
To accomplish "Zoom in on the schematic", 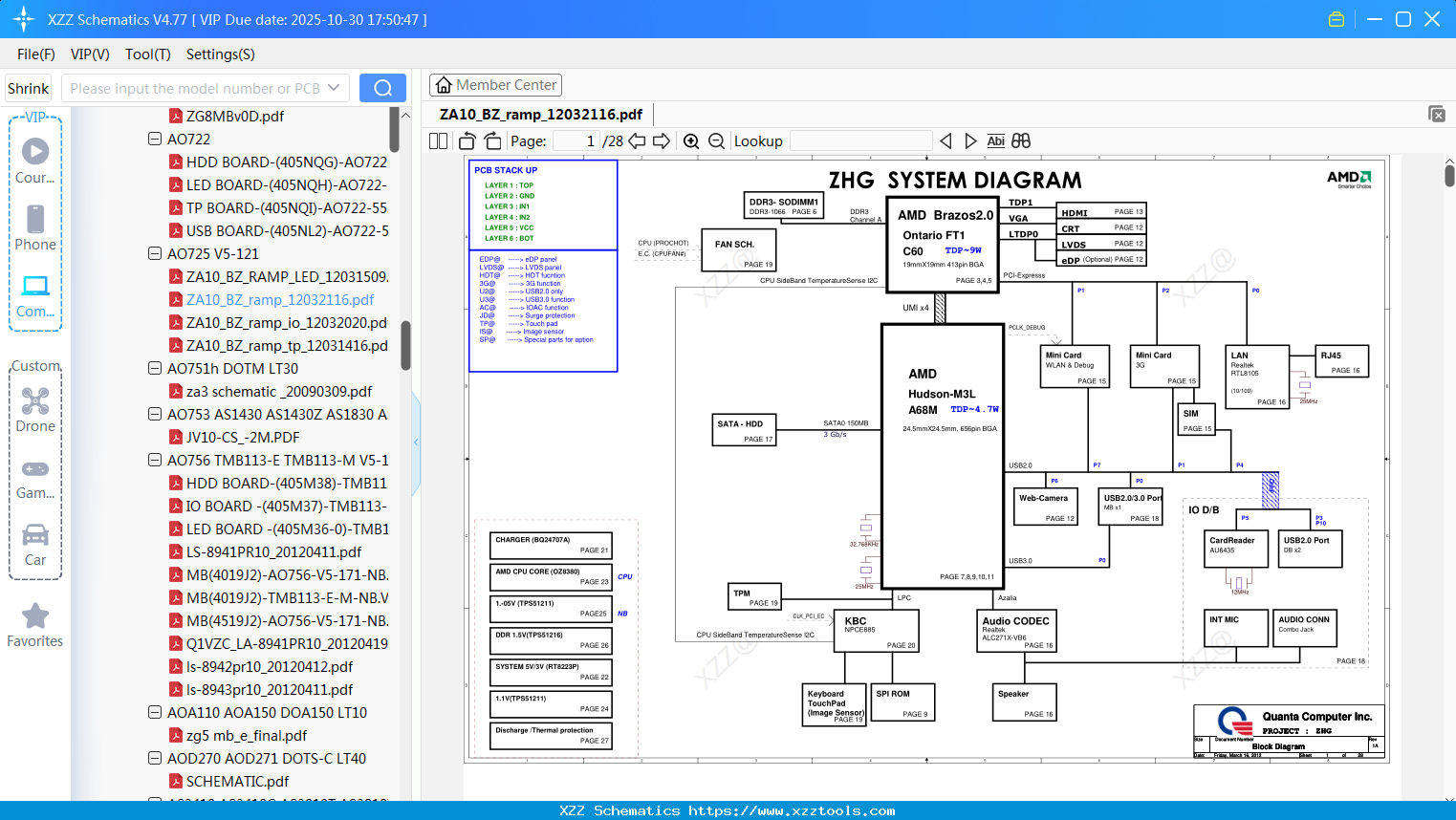I will point(691,141).
